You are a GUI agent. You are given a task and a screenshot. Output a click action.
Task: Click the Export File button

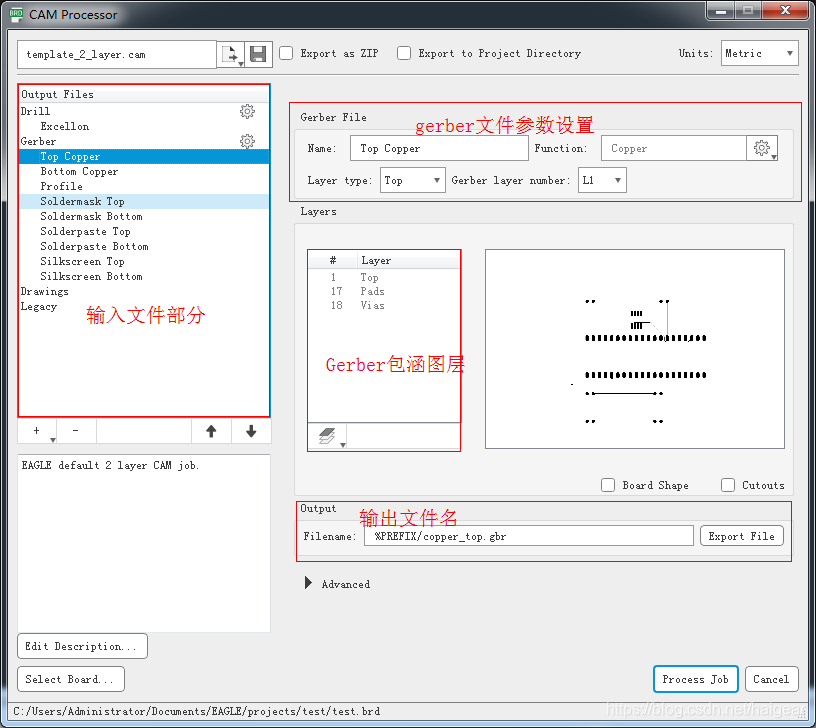741,536
